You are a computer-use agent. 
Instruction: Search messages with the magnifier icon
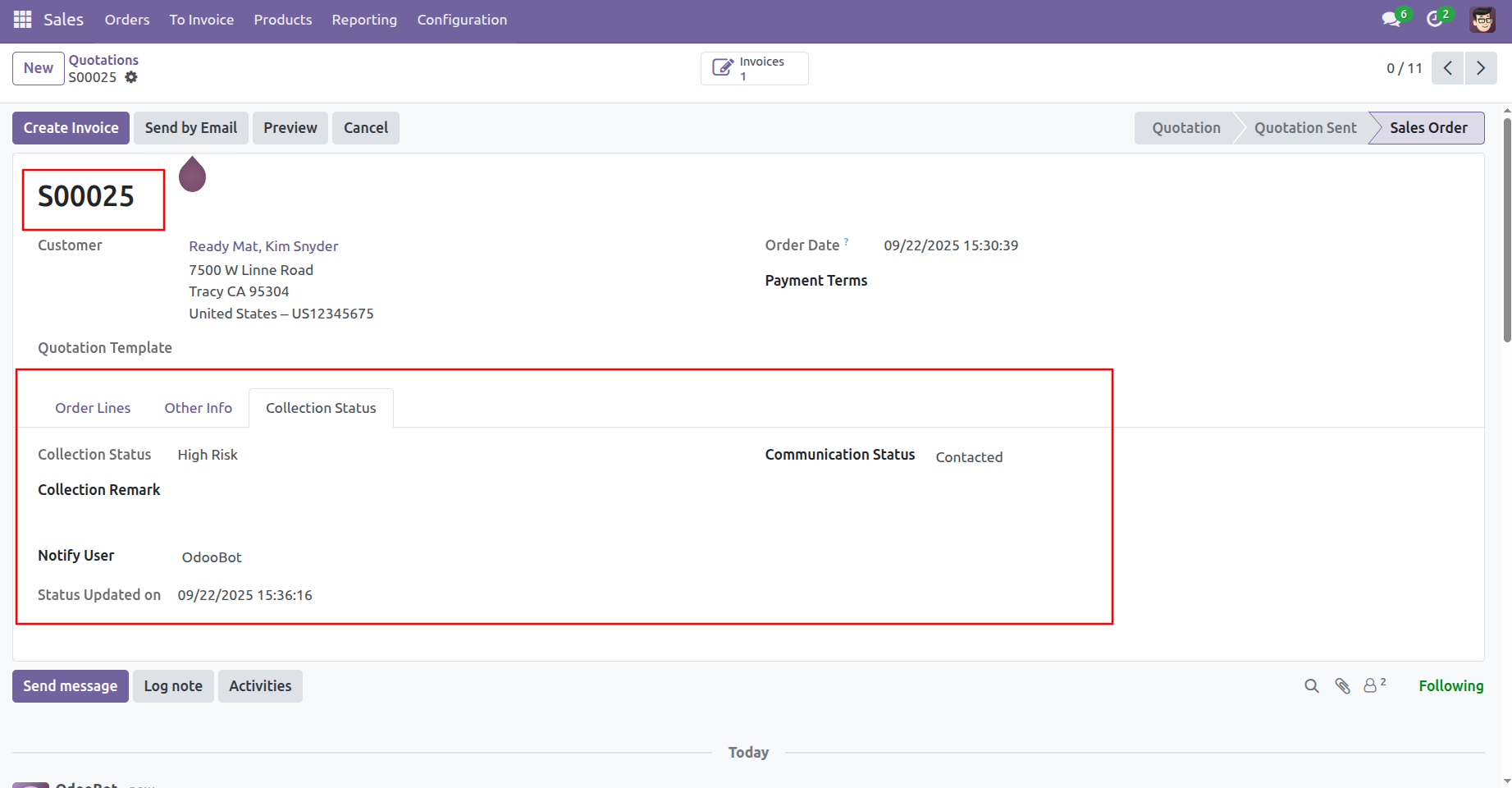[1312, 686]
